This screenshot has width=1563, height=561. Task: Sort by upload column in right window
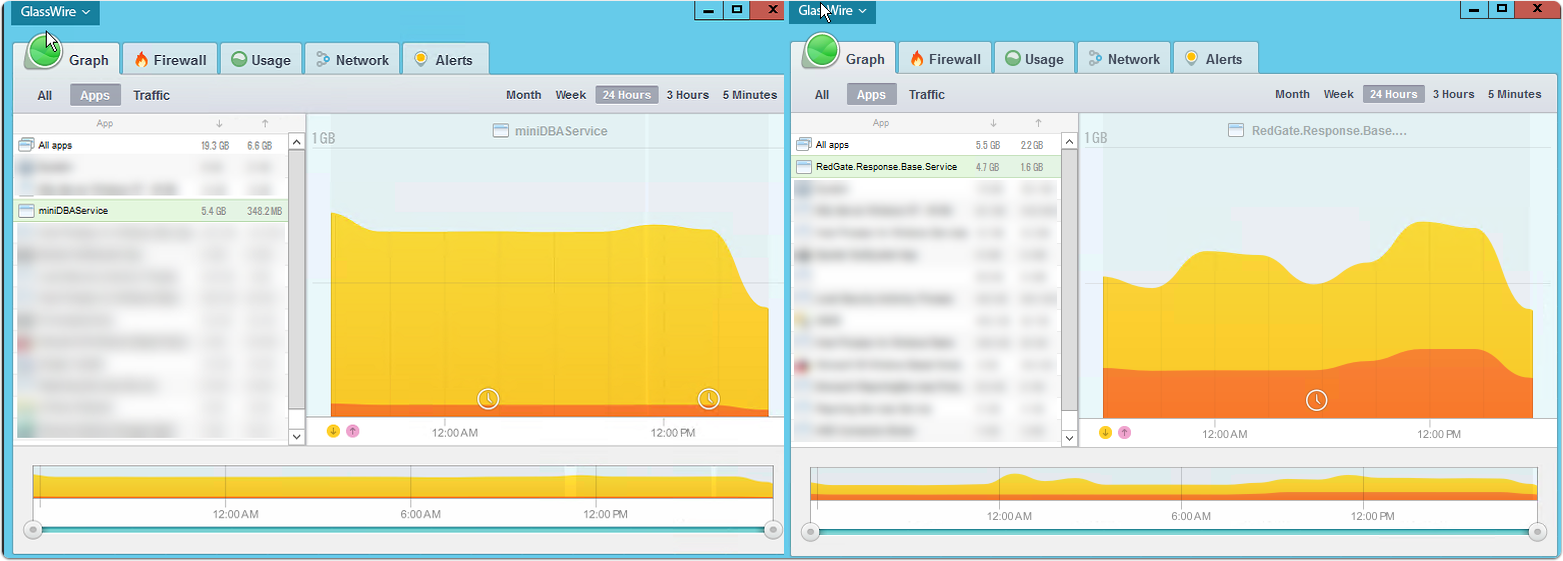[x=1039, y=123]
